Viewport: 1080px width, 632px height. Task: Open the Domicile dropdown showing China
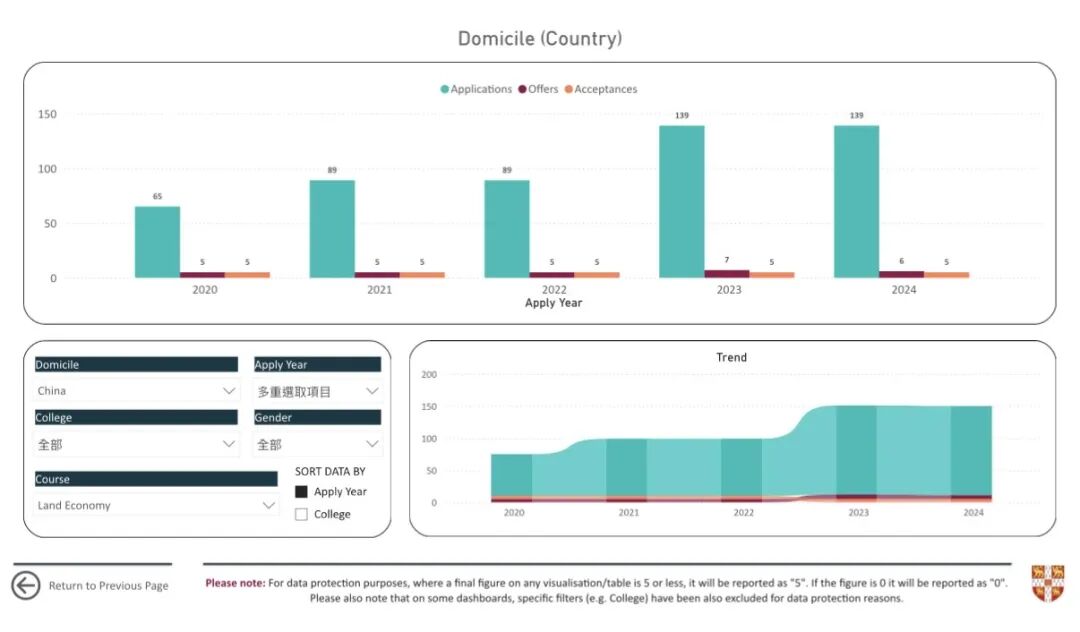point(136,391)
